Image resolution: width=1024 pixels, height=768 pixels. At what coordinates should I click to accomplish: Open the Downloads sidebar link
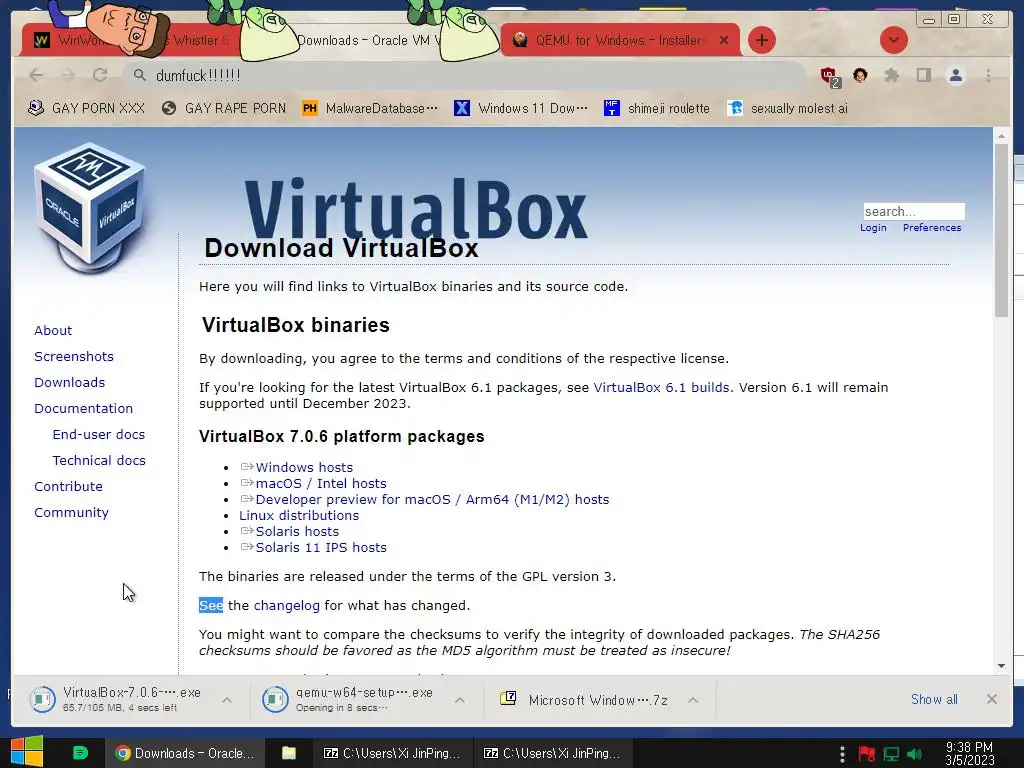69,383
